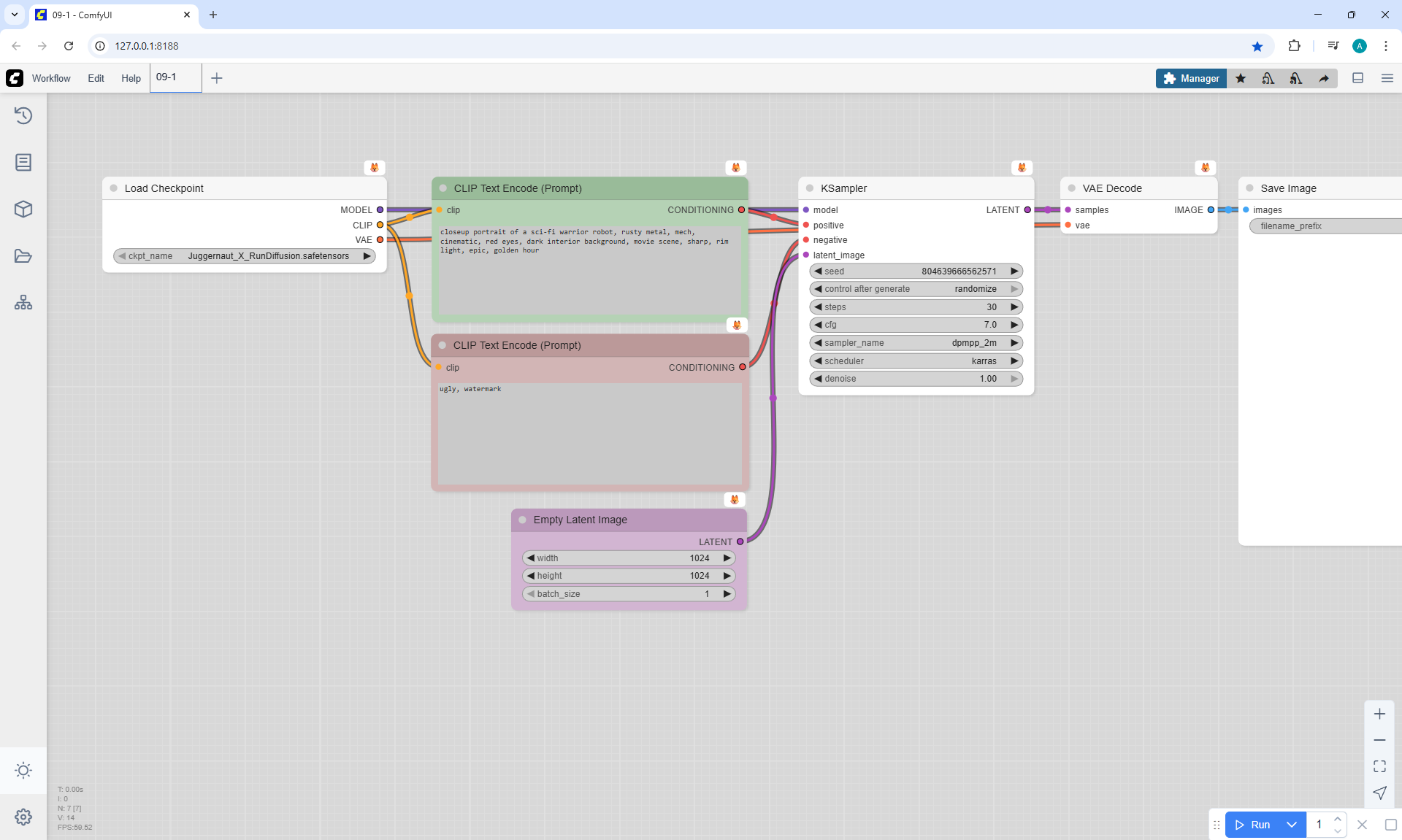1402x840 pixels.
Task: Open the node library cube icon
Action: [x=23, y=209]
